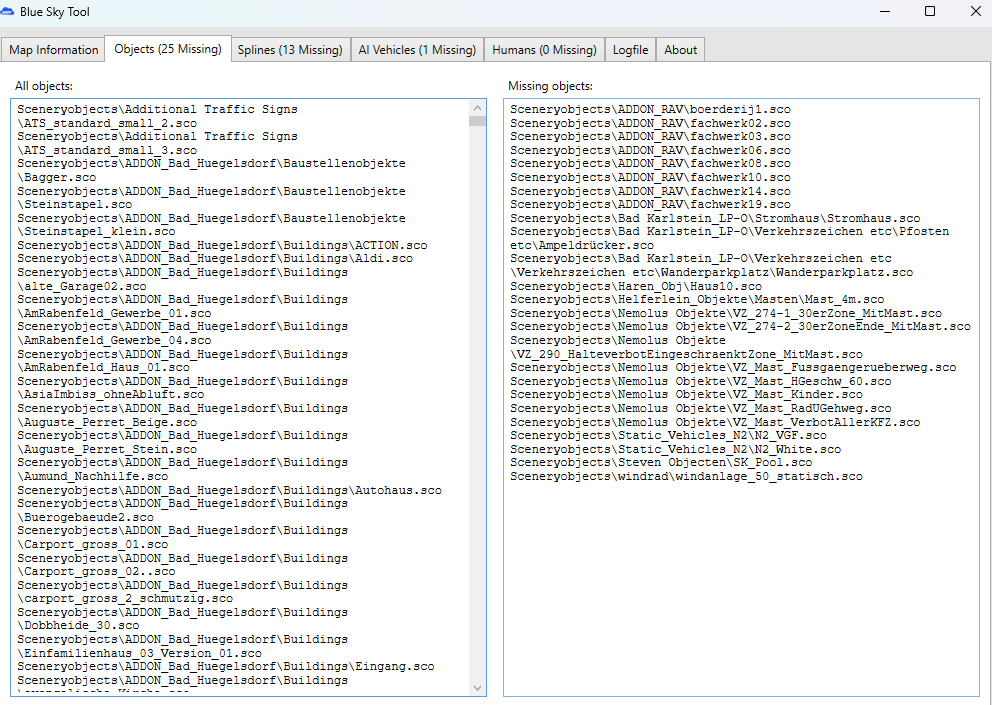
Task: Select the missing Stromhaus.sco entry
Action: (x=715, y=218)
